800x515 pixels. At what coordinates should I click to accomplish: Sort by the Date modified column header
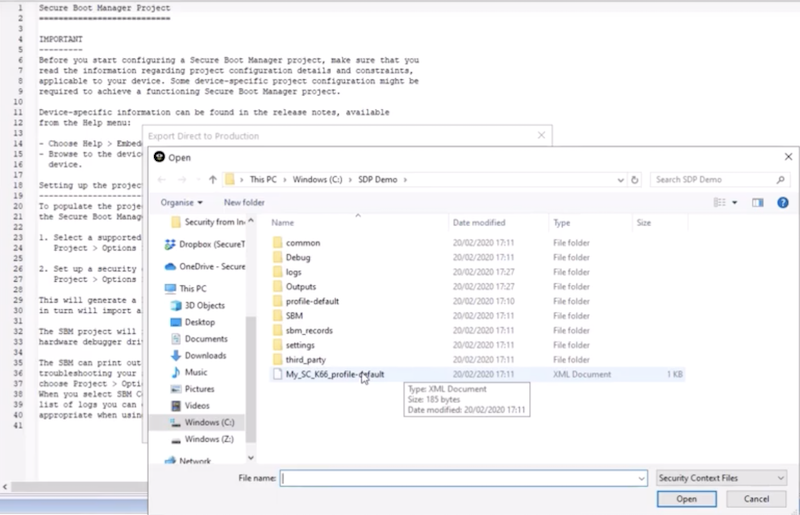478,223
